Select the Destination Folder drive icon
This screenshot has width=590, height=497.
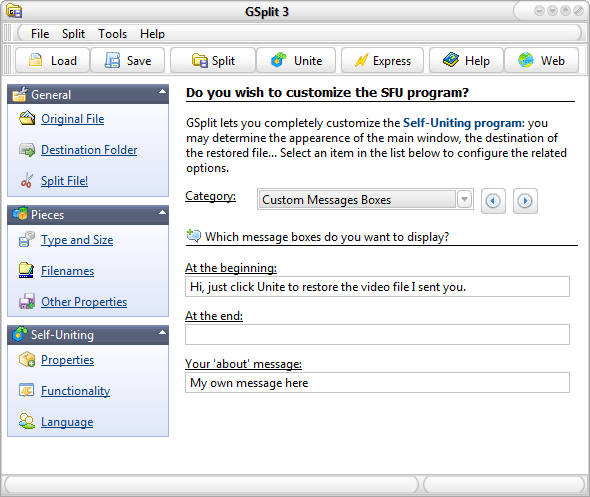pos(27,150)
